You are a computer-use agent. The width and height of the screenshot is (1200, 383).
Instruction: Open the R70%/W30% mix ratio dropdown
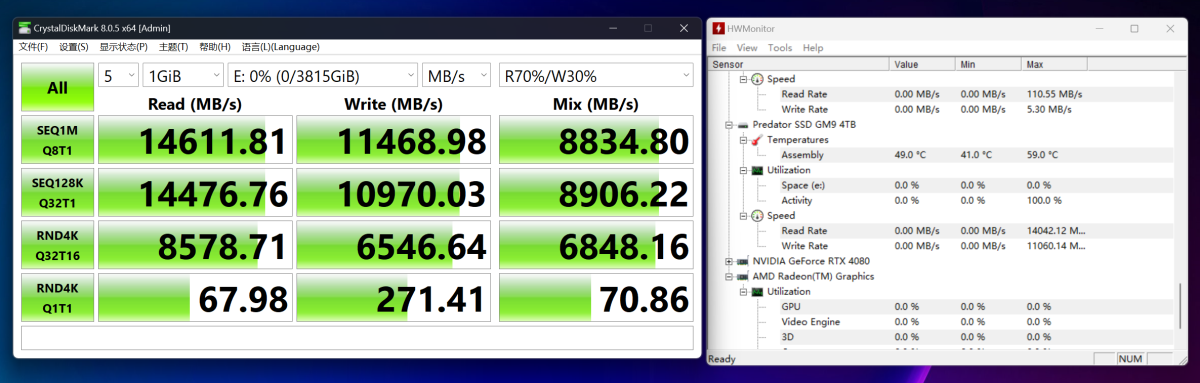596,76
